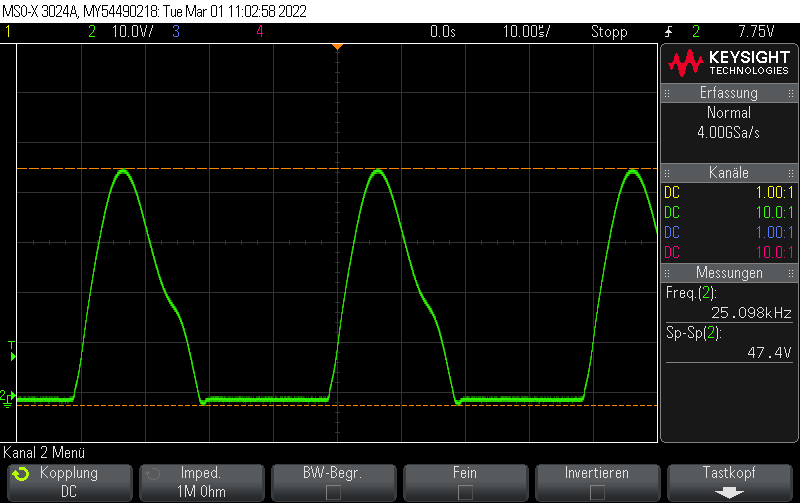Click the orange trigger time reference marker
This screenshot has width=800, height=503.
[337, 47]
